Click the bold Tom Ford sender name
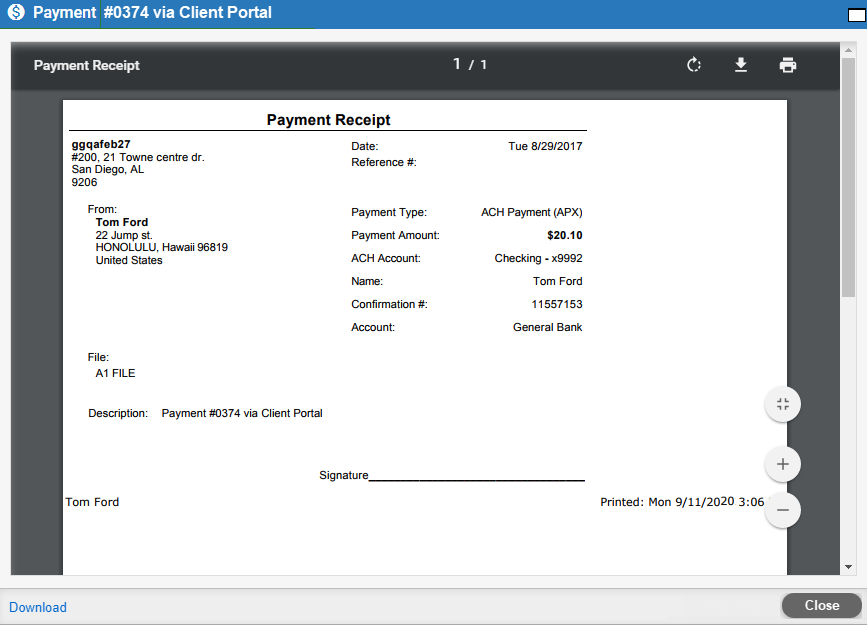 point(122,222)
